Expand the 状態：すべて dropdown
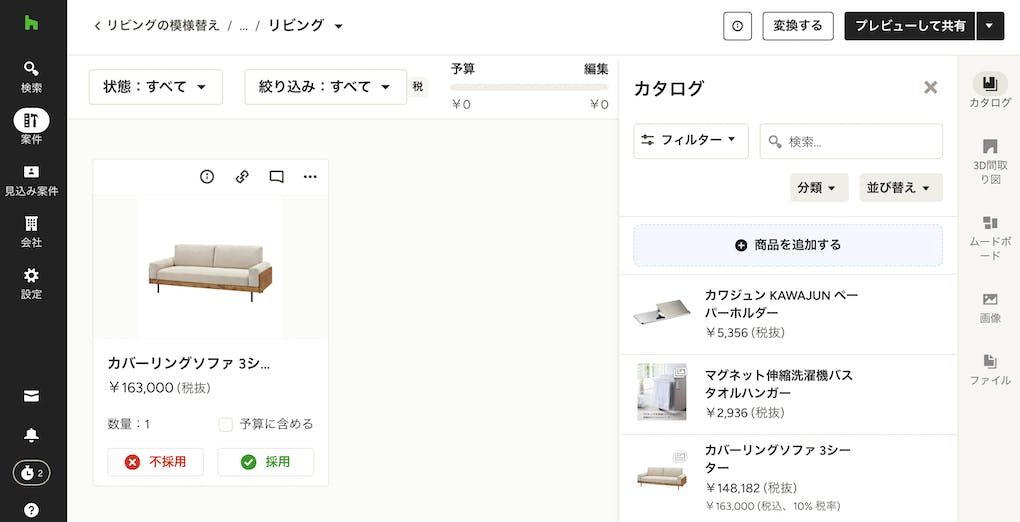 tap(155, 87)
